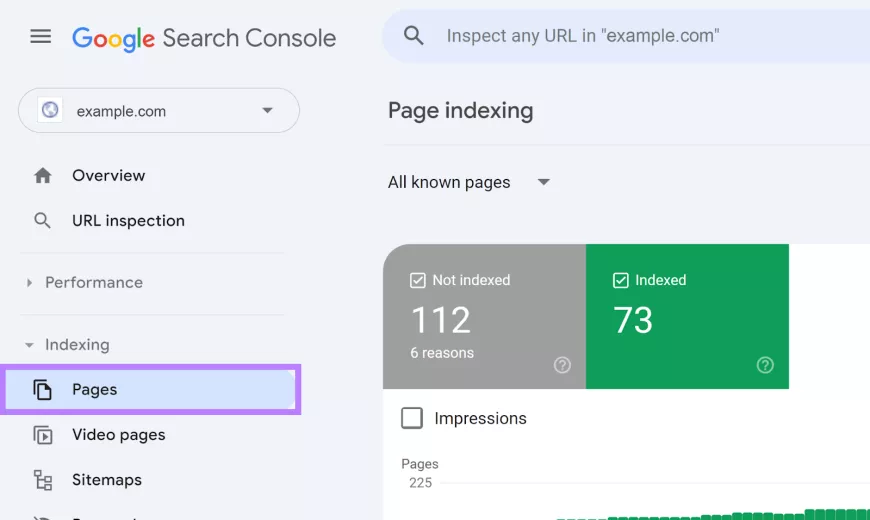Image resolution: width=870 pixels, height=520 pixels.
Task: Select Pages under Indexing
Action: click(x=150, y=390)
